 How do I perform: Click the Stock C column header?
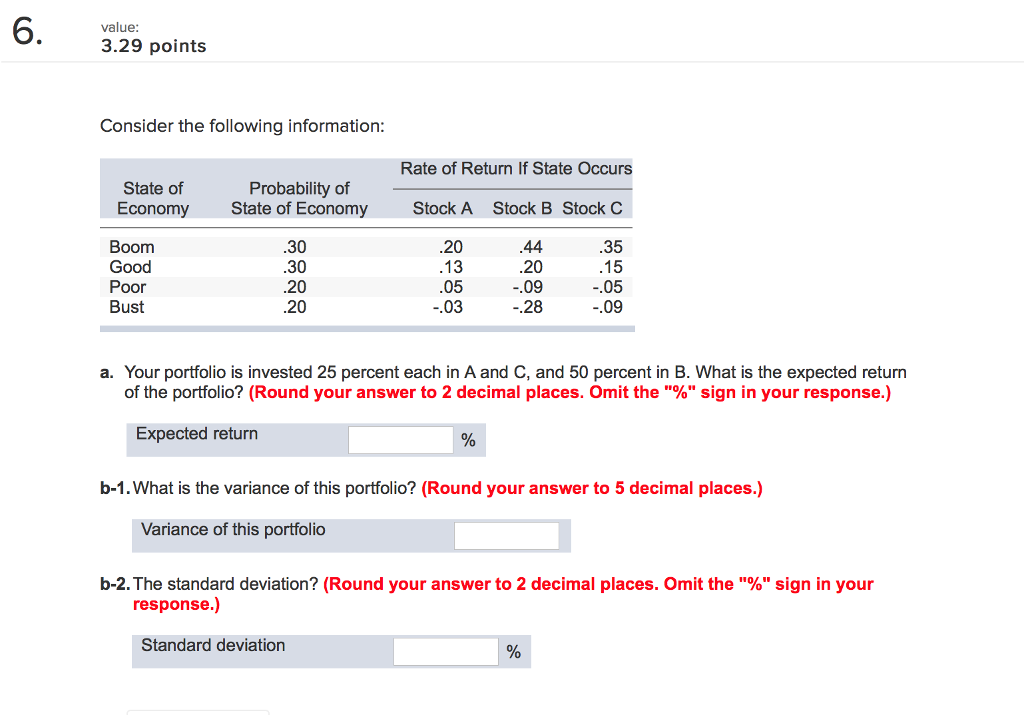[x=592, y=208]
